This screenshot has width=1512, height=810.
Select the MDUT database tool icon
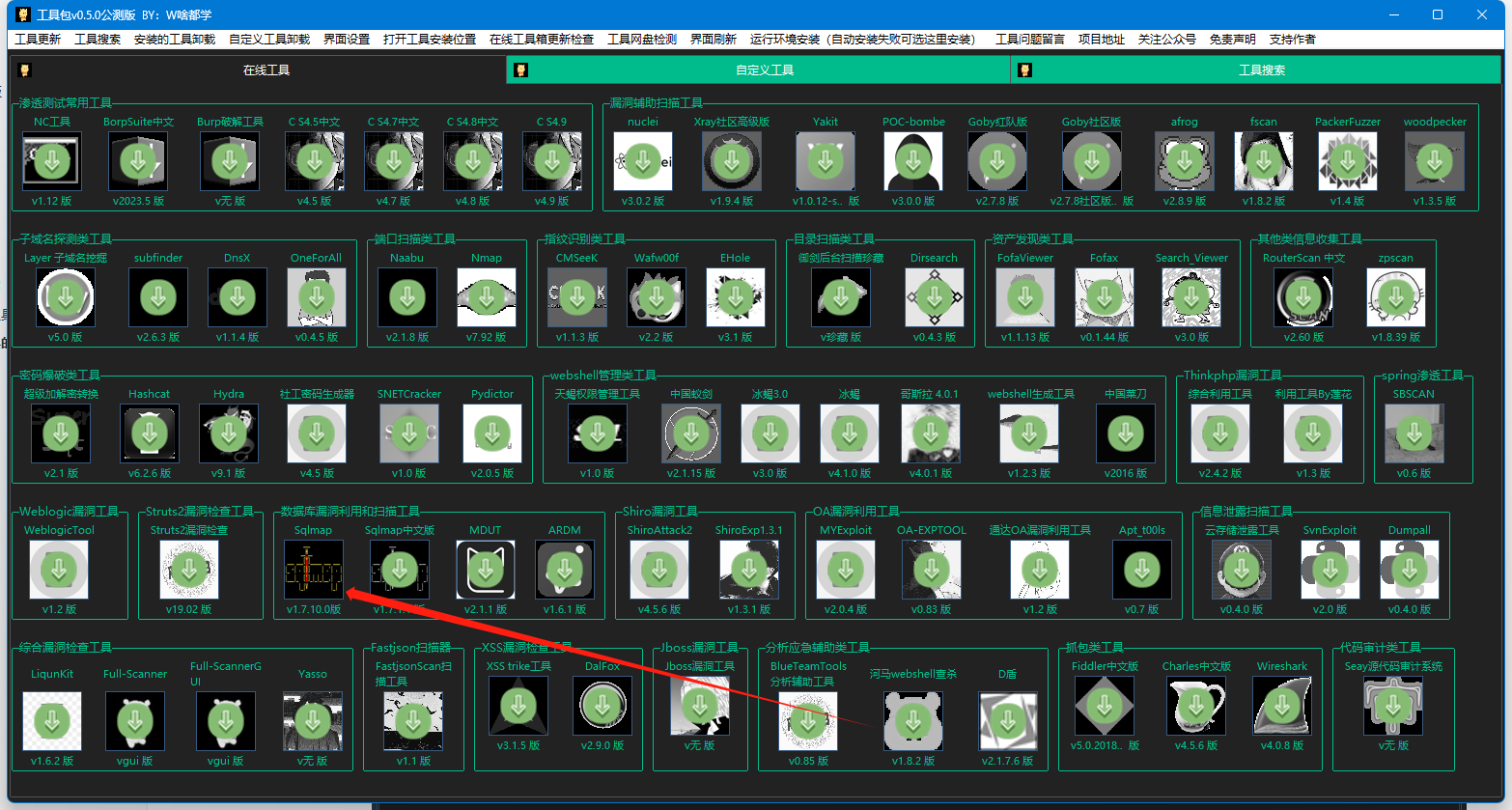pyautogui.click(x=486, y=570)
